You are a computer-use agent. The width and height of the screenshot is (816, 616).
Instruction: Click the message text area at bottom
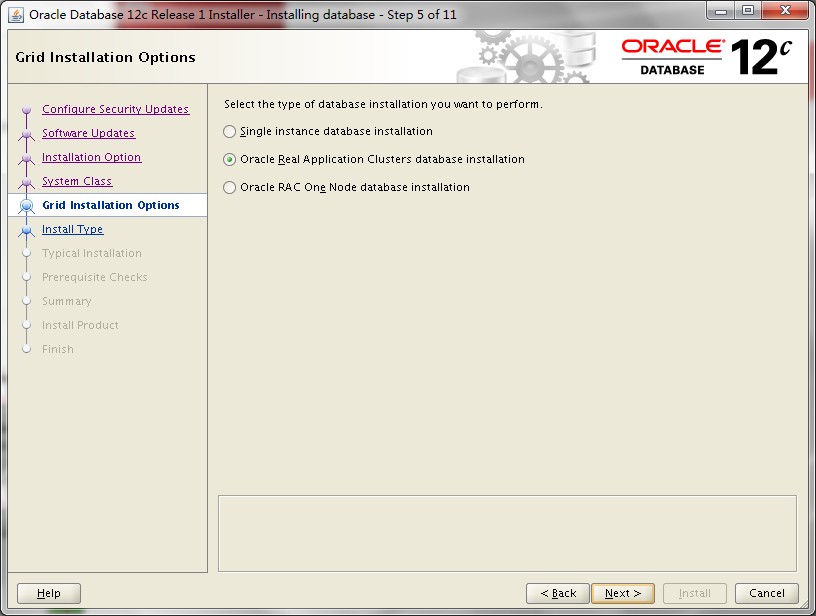pyautogui.click(x=507, y=533)
